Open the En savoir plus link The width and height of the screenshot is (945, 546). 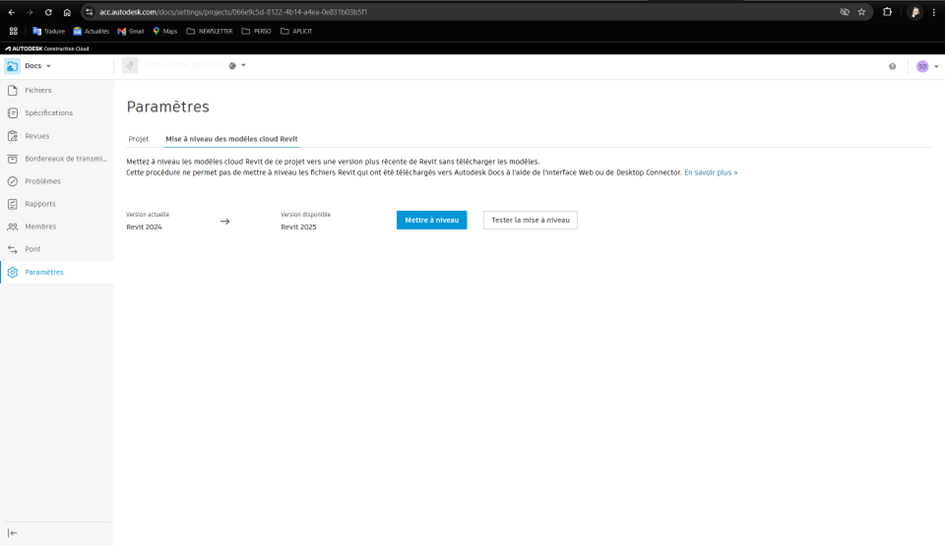pos(710,172)
